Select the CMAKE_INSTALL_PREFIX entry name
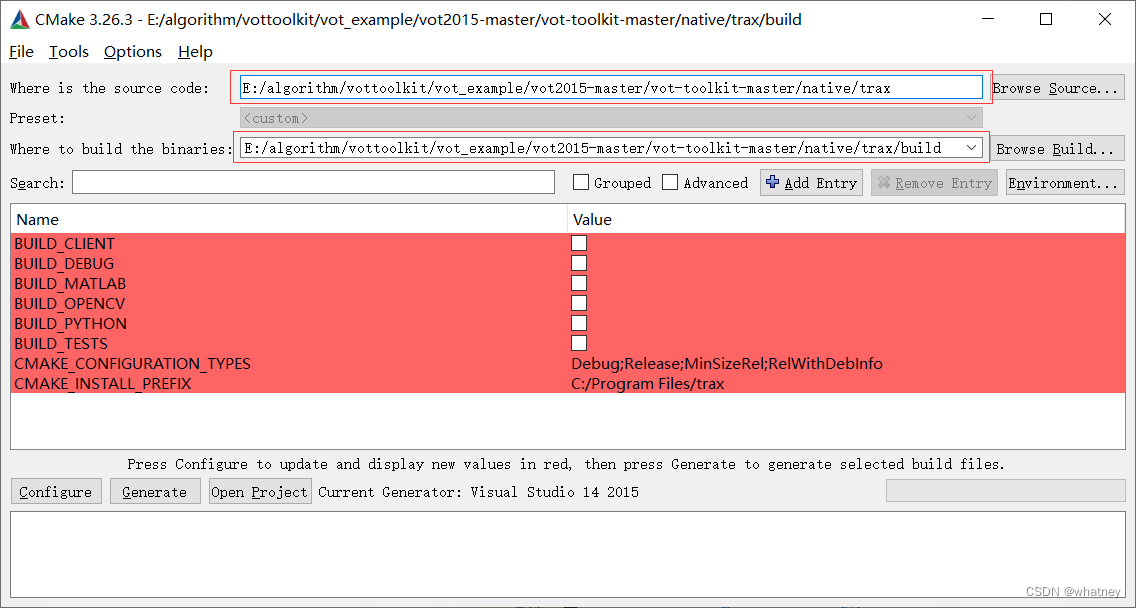The width and height of the screenshot is (1136, 608). (x=103, y=383)
